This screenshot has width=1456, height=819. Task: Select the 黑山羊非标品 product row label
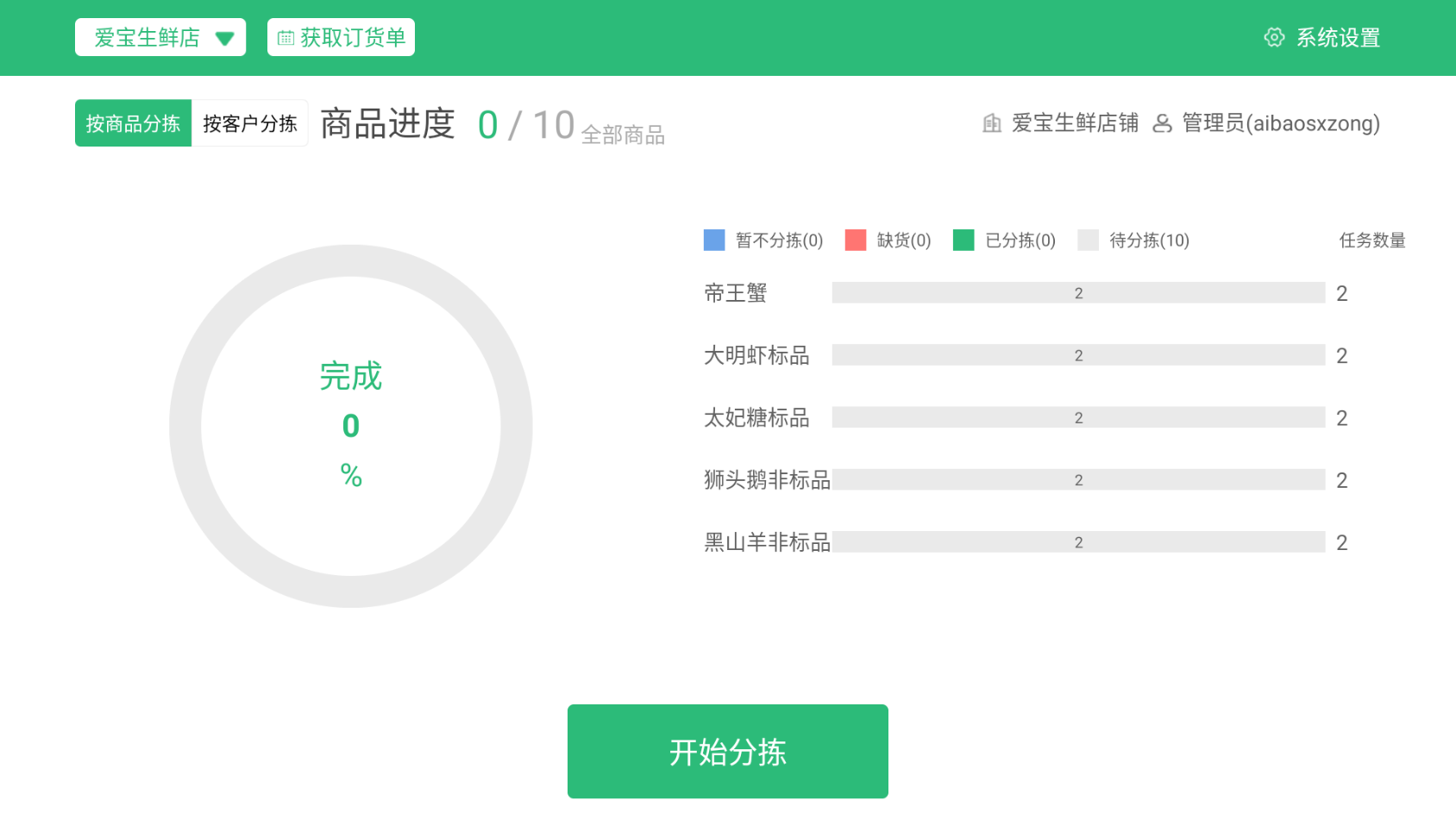[x=767, y=542]
